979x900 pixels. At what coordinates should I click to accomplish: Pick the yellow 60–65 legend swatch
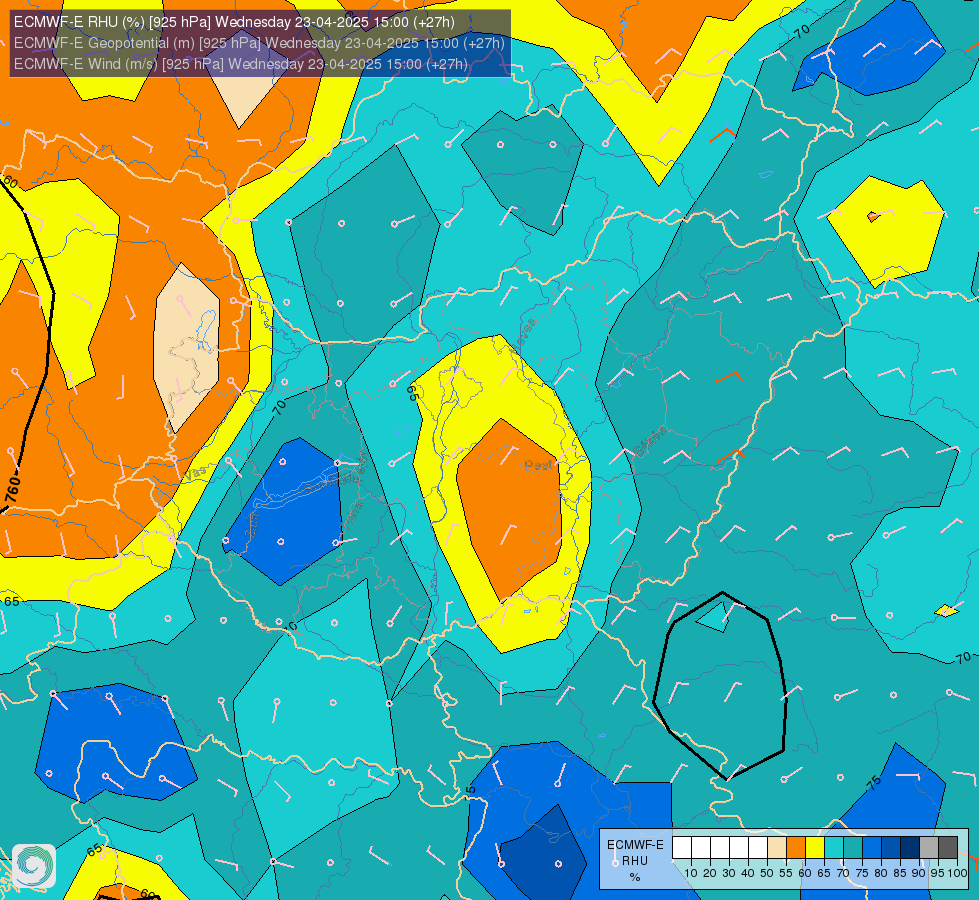pyautogui.click(x=815, y=848)
